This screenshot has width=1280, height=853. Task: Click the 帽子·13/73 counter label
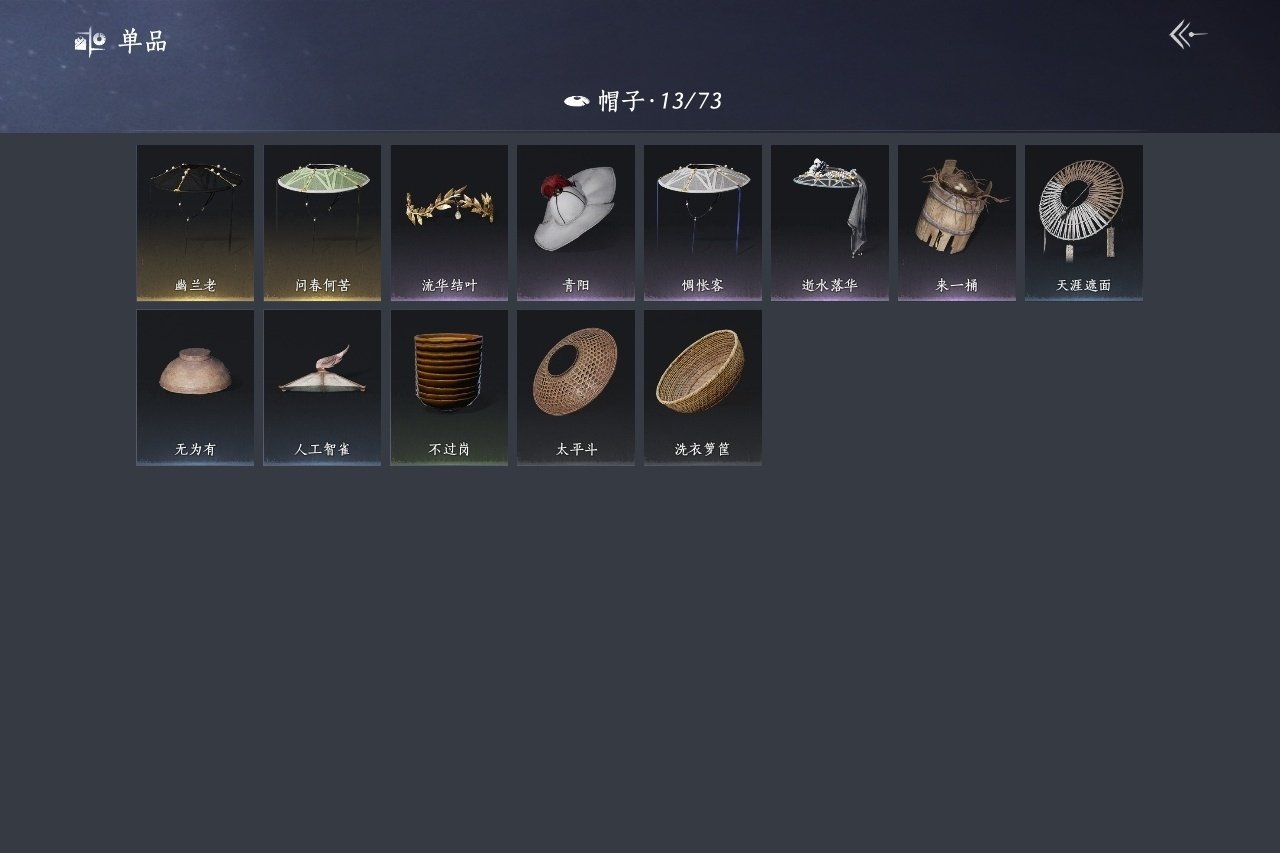660,101
